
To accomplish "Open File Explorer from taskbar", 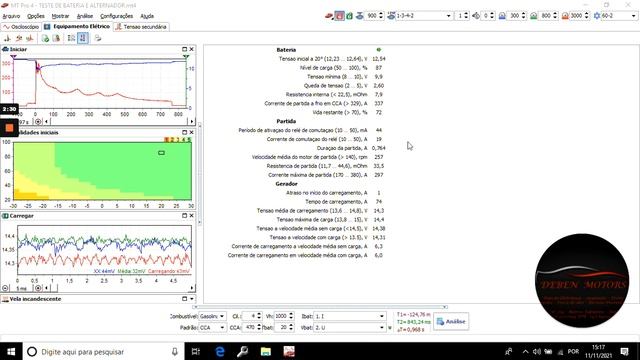I will 266,351.
